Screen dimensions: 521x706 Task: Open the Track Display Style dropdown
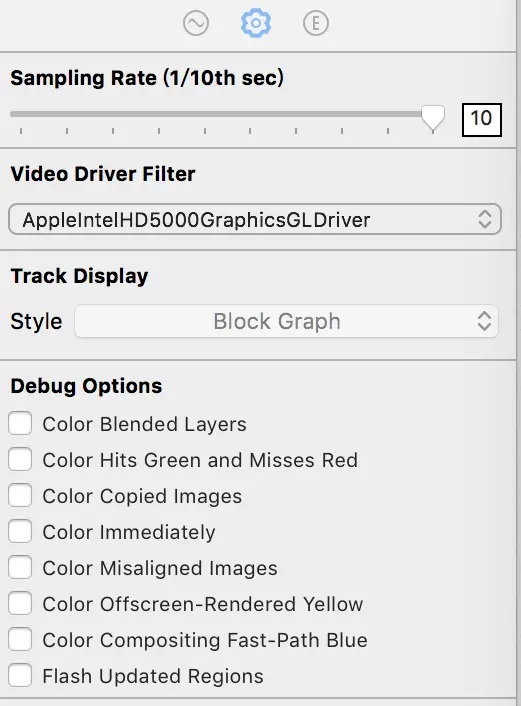point(286,321)
